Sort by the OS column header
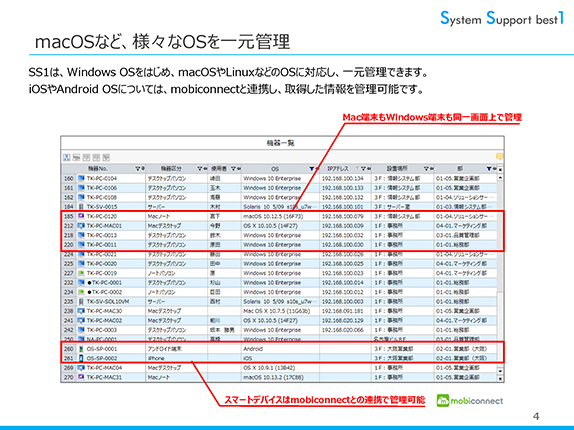574x430 pixels. tap(275, 169)
